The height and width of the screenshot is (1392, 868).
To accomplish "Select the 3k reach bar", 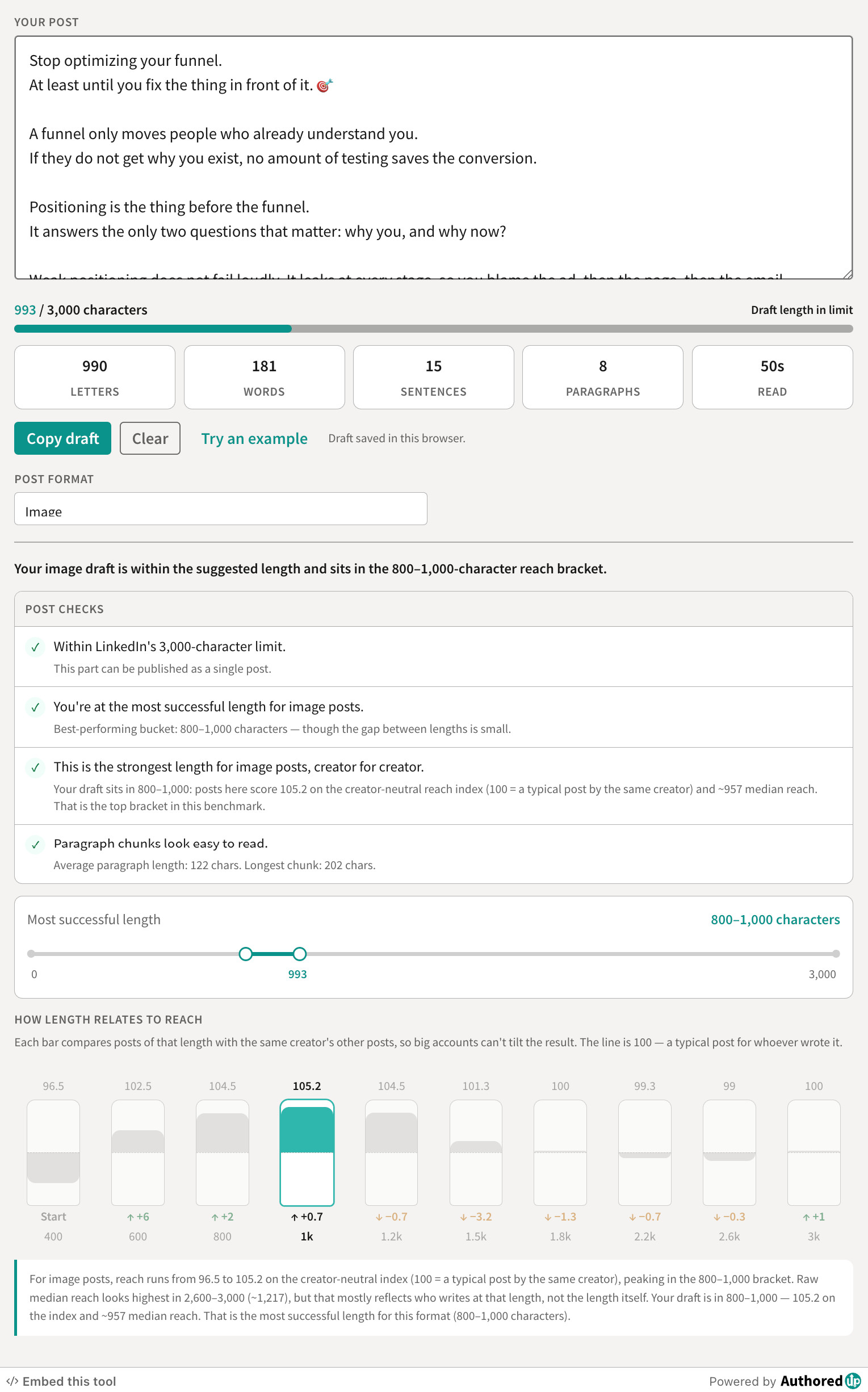I will [x=814, y=1152].
